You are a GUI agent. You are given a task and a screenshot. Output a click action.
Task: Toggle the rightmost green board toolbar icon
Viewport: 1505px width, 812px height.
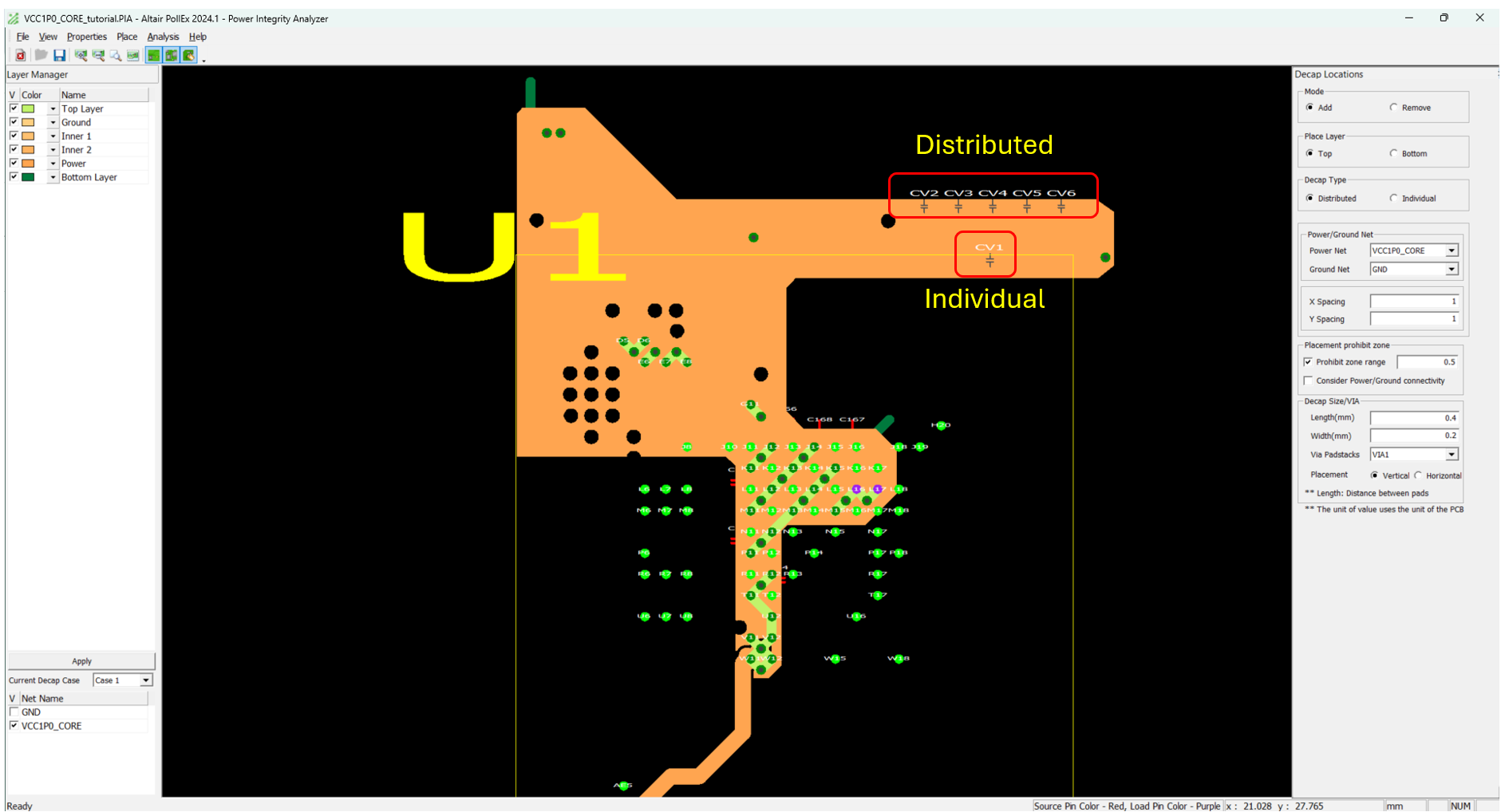point(189,55)
